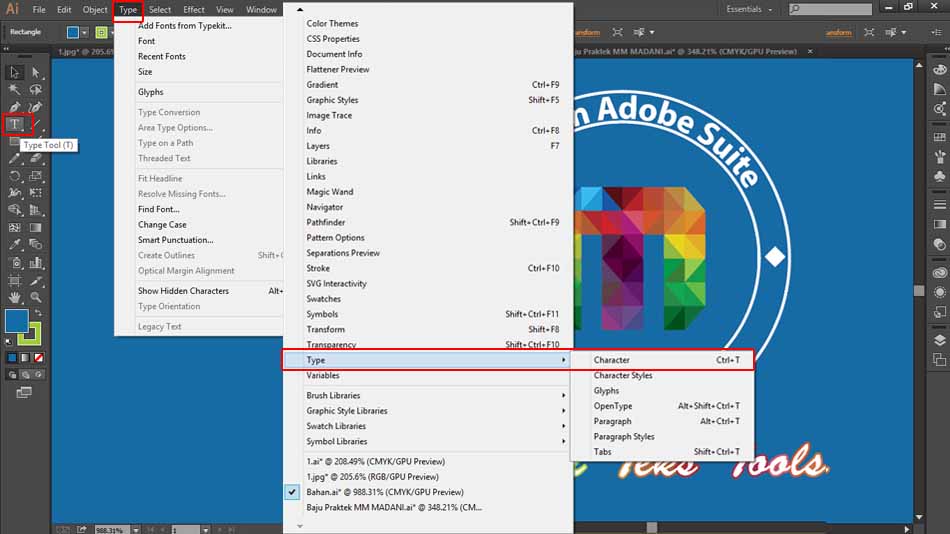
Task: Click the left Transform link in control bar
Action: pyautogui.click(x=586, y=32)
